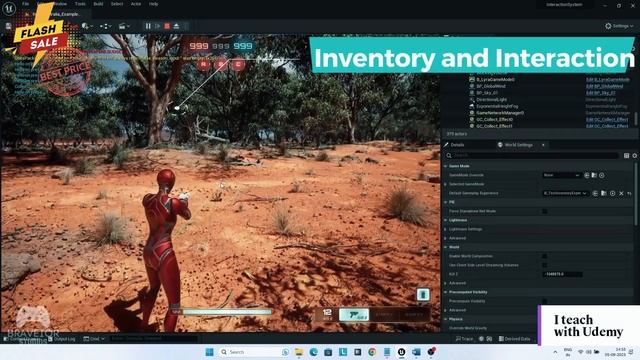Select the pistol weapon slot in HUD

[354, 315]
